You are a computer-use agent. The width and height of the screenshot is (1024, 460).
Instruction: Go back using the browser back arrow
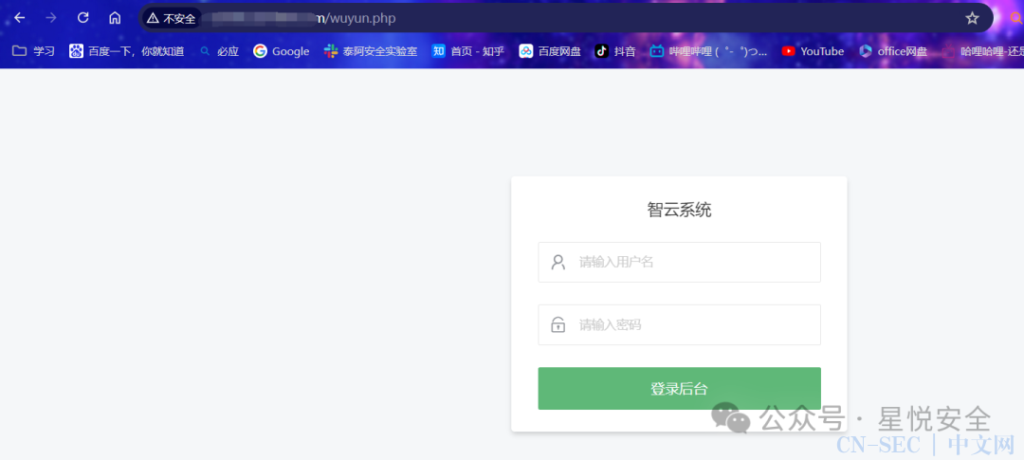click(20, 18)
